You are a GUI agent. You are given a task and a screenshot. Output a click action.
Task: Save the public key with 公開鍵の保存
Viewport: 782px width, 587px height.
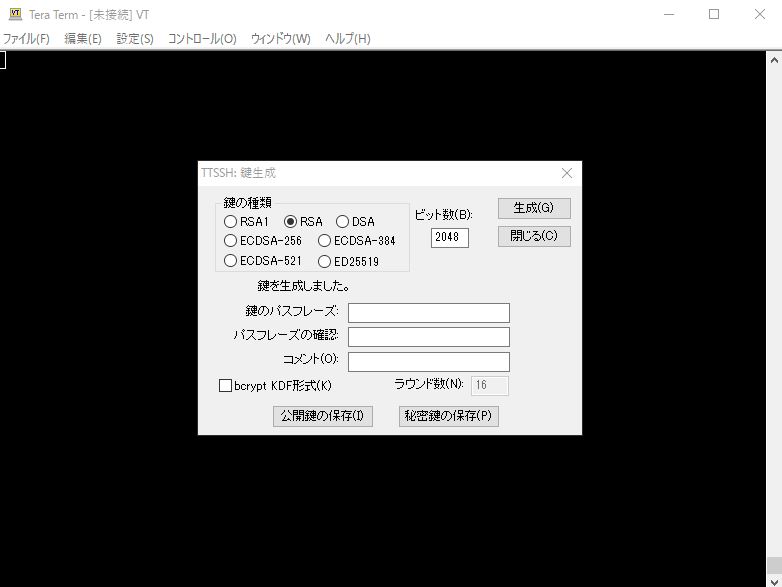tap(323, 416)
